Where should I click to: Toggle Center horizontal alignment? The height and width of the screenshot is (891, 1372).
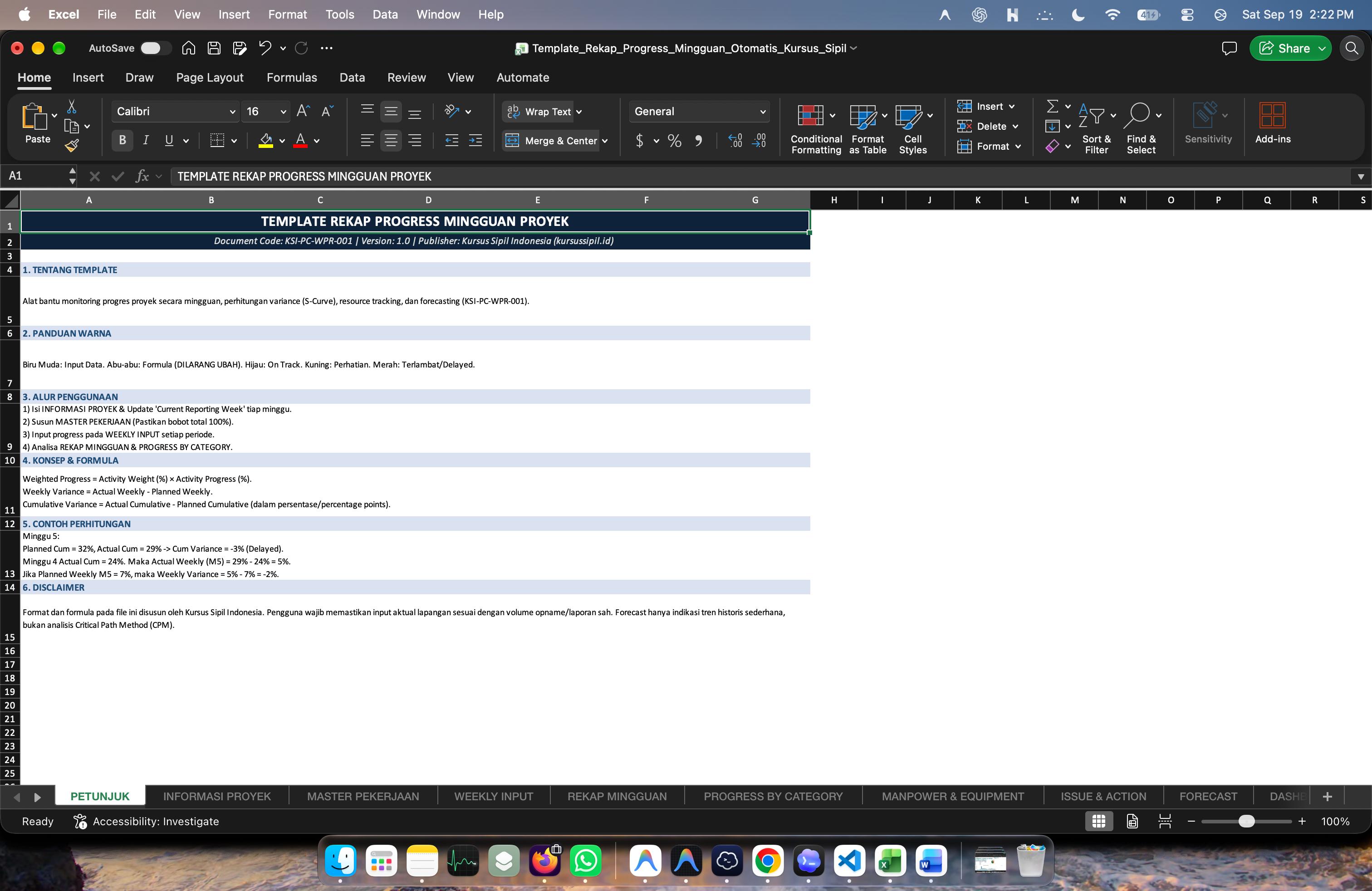(x=391, y=140)
